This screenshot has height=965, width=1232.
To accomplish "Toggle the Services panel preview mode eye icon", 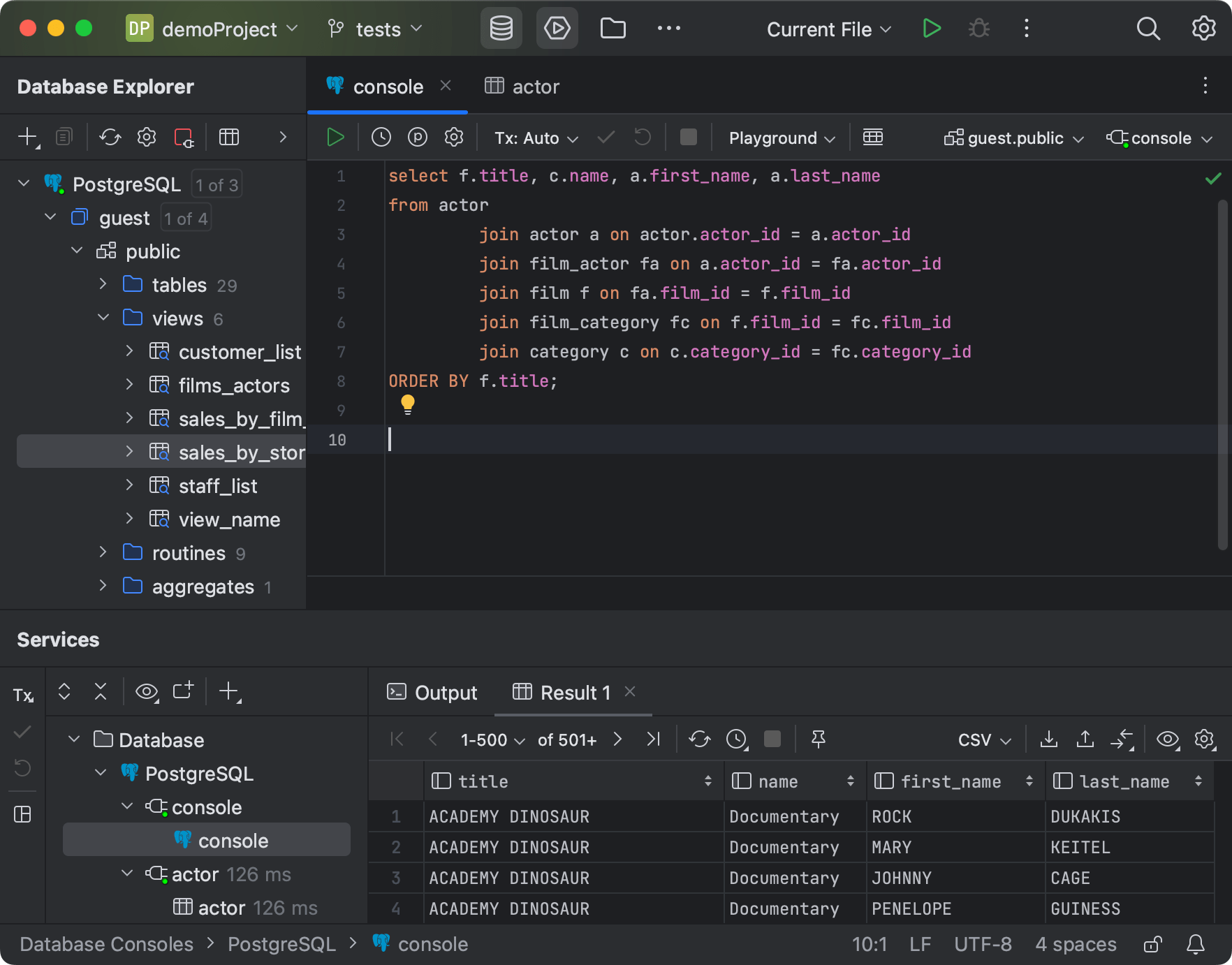I will click(x=146, y=691).
